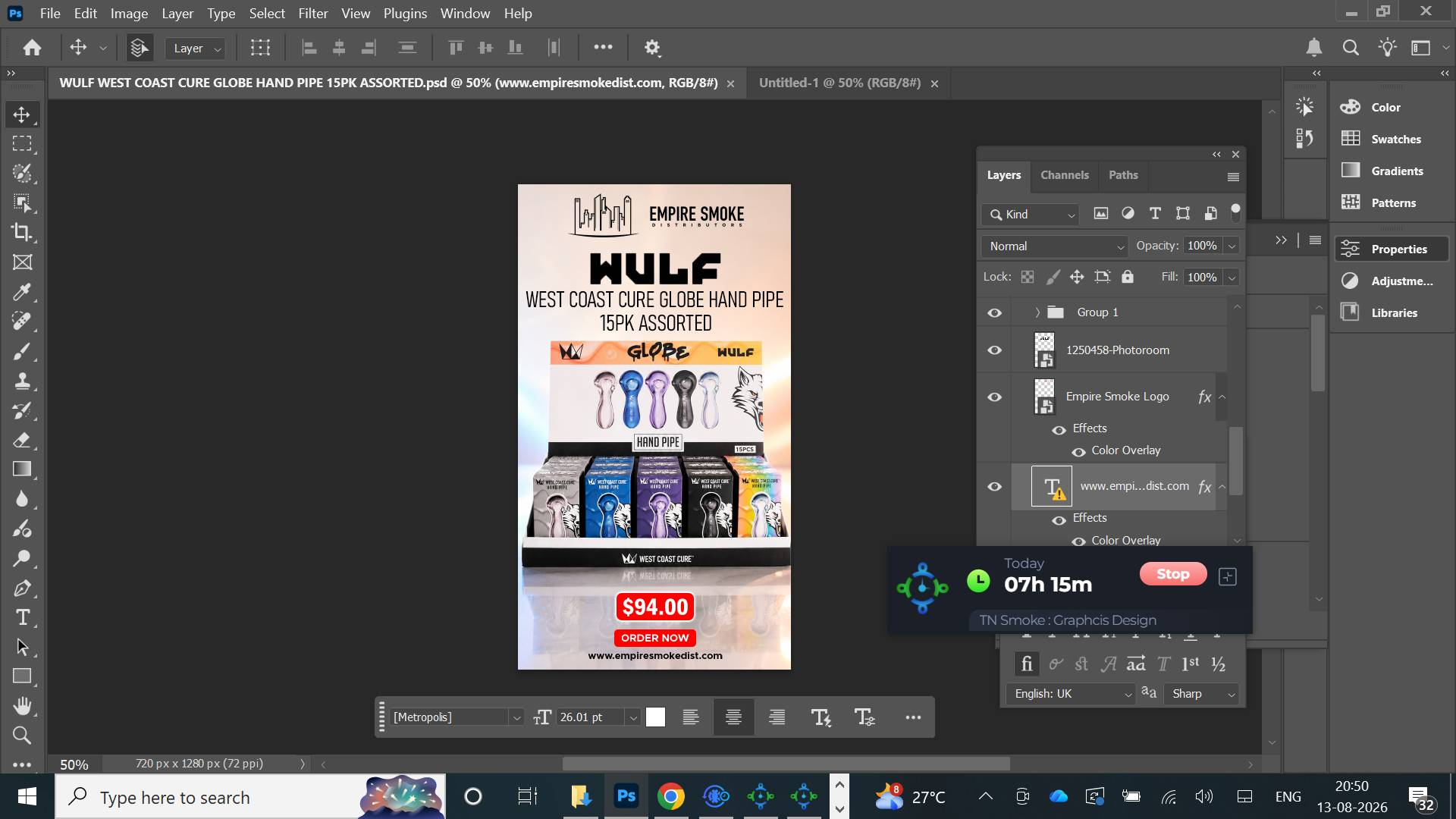Toggle visibility of Group 1 layer

click(994, 312)
